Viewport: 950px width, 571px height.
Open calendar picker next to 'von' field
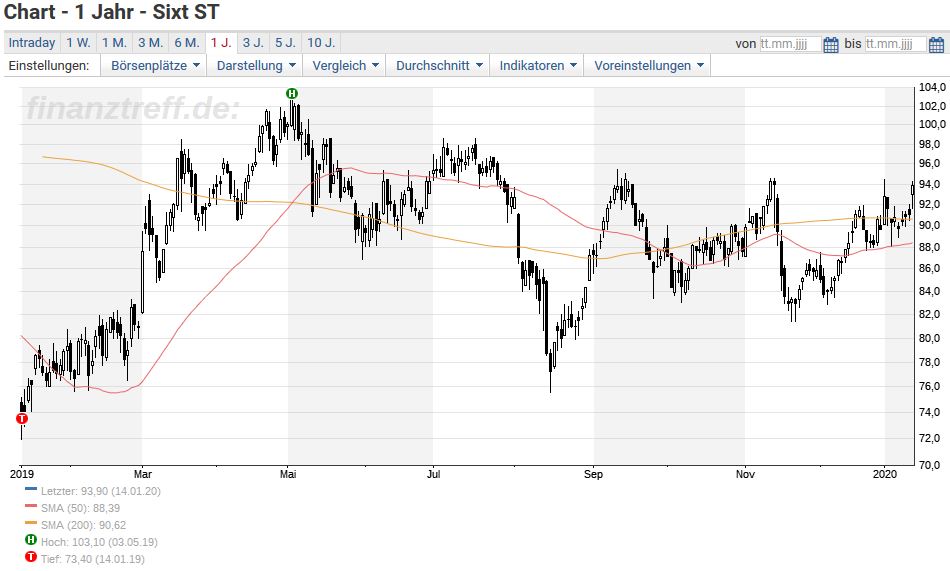(x=831, y=44)
